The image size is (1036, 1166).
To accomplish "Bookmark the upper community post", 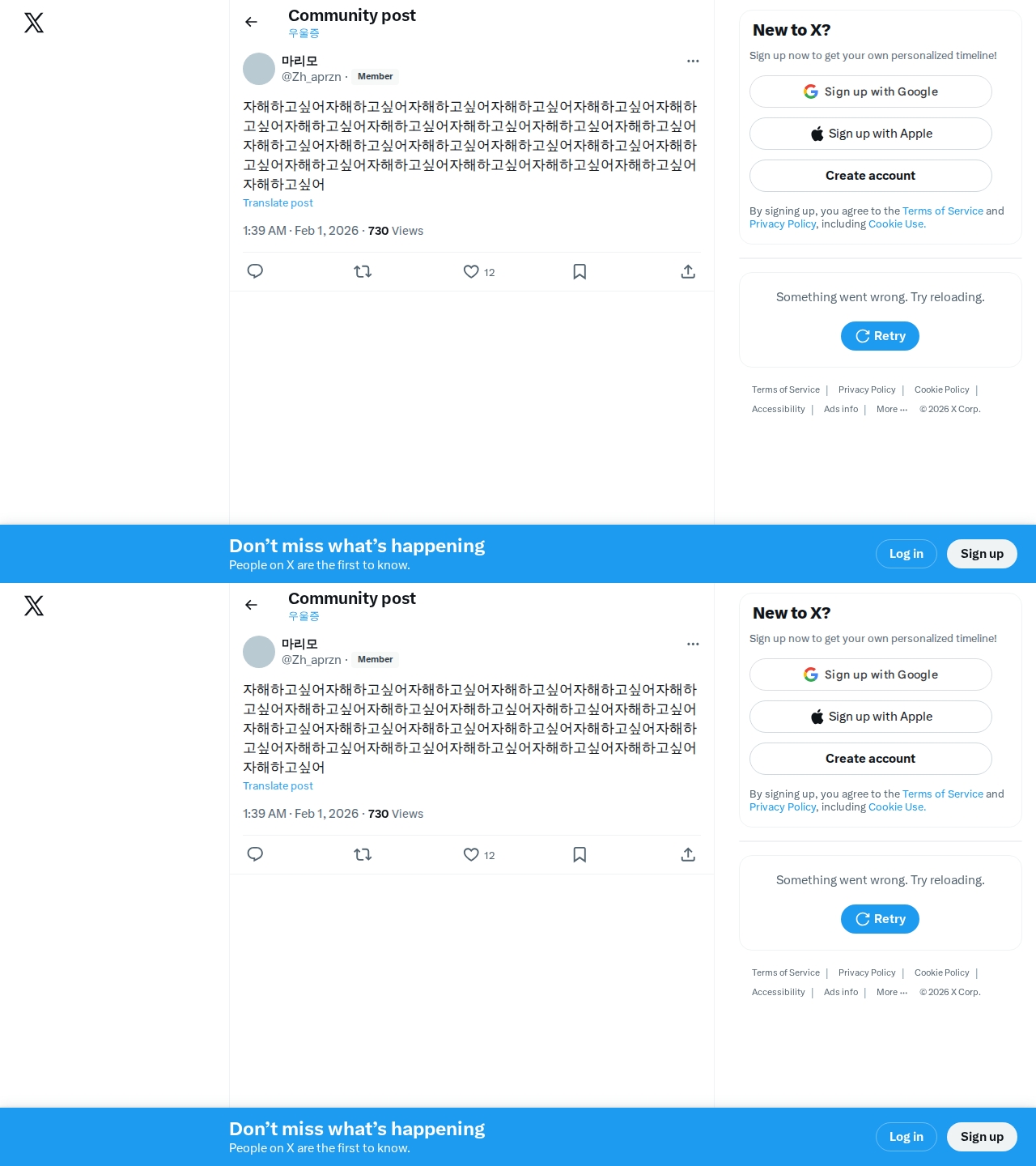I will (580, 271).
